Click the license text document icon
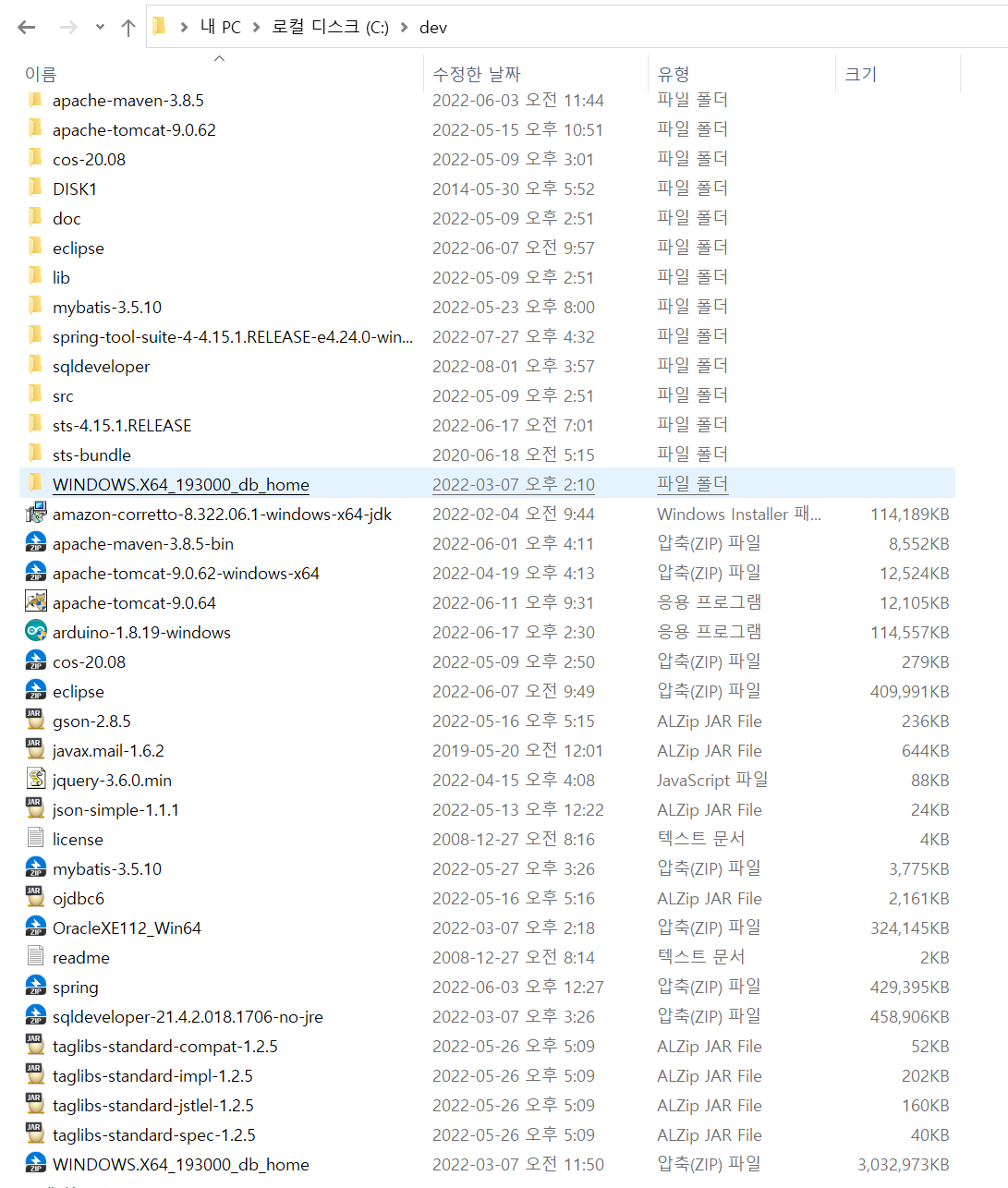1008x1188 pixels. 35,839
